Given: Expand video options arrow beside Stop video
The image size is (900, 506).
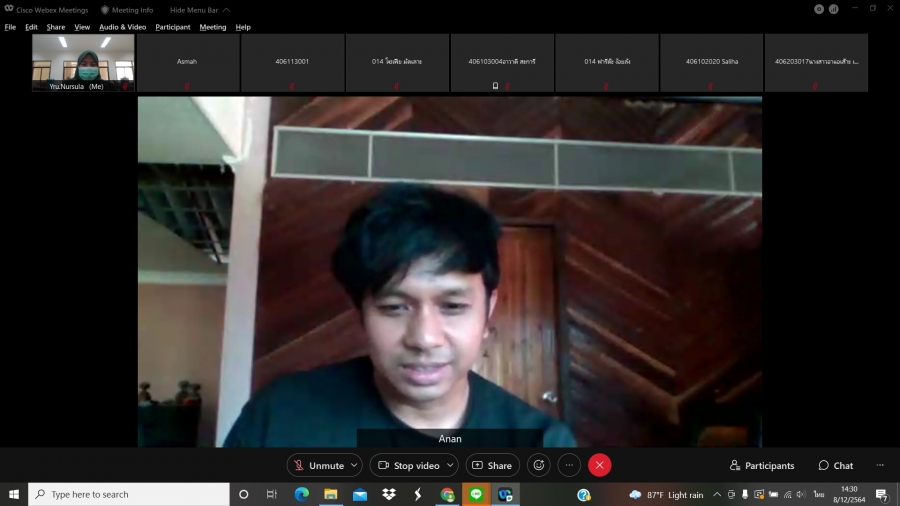Looking at the screenshot, I should tap(451, 465).
